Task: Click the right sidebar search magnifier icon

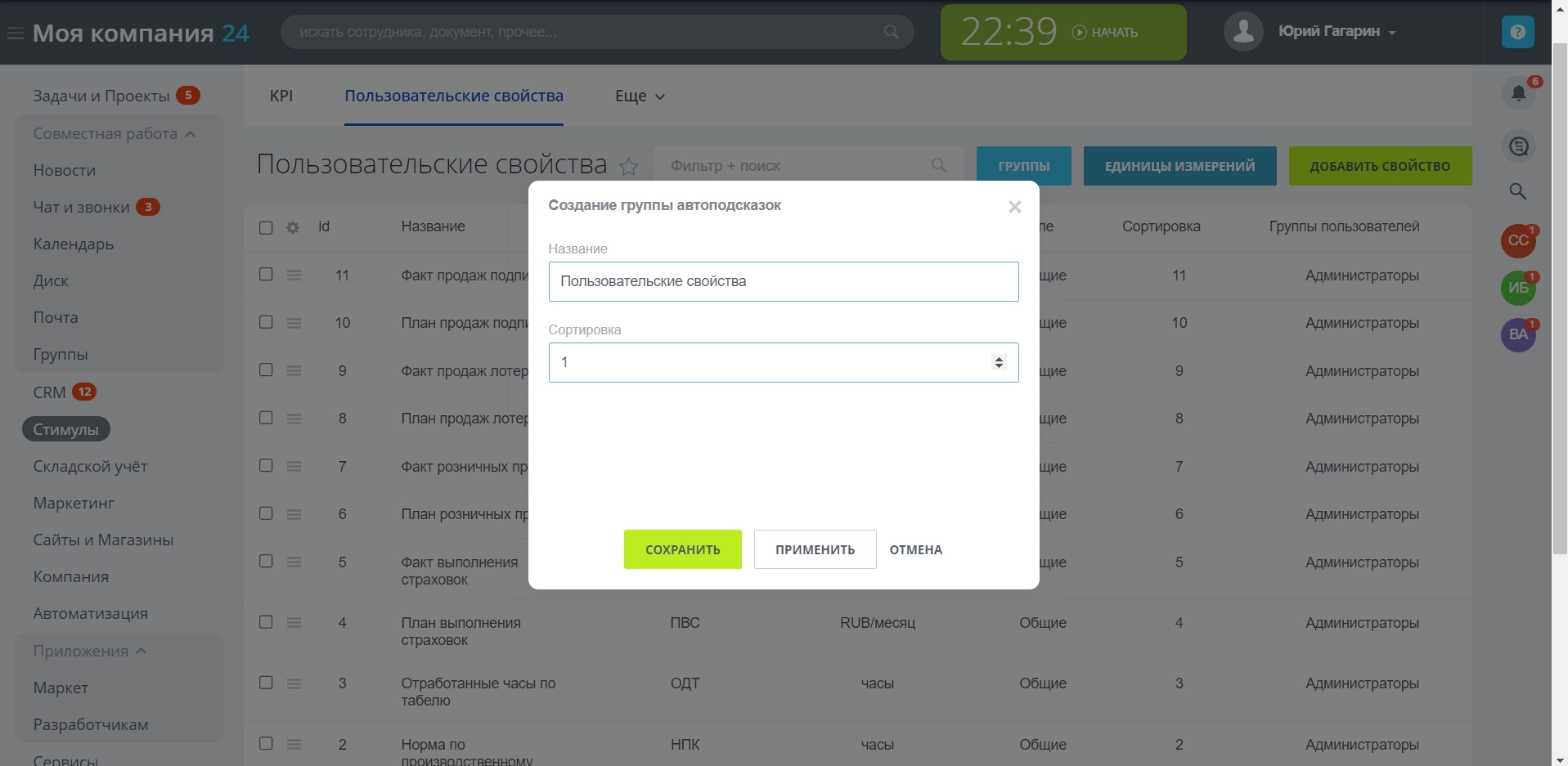Action: (x=1518, y=191)
